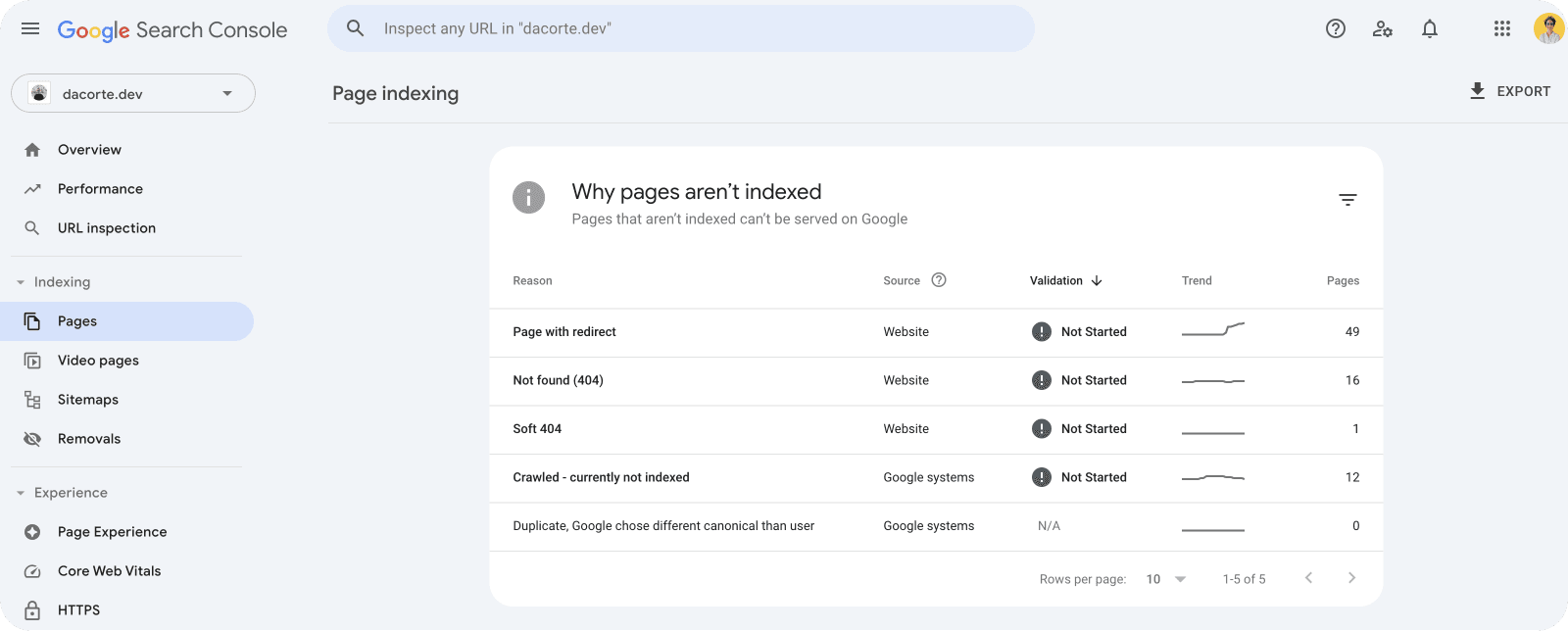The height and width of the screenshot is (631, 1568).
Task: Click the Source column help icon
Action: click(x=939, y=280)
